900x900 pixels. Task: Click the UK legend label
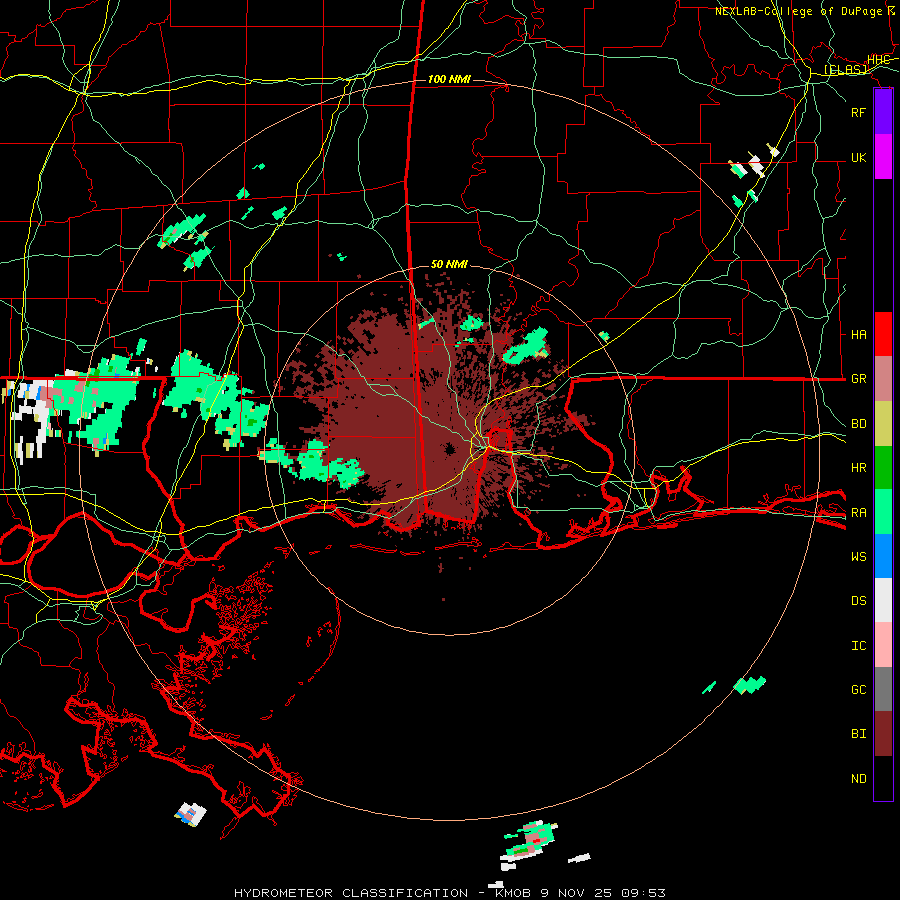point(859,157)
